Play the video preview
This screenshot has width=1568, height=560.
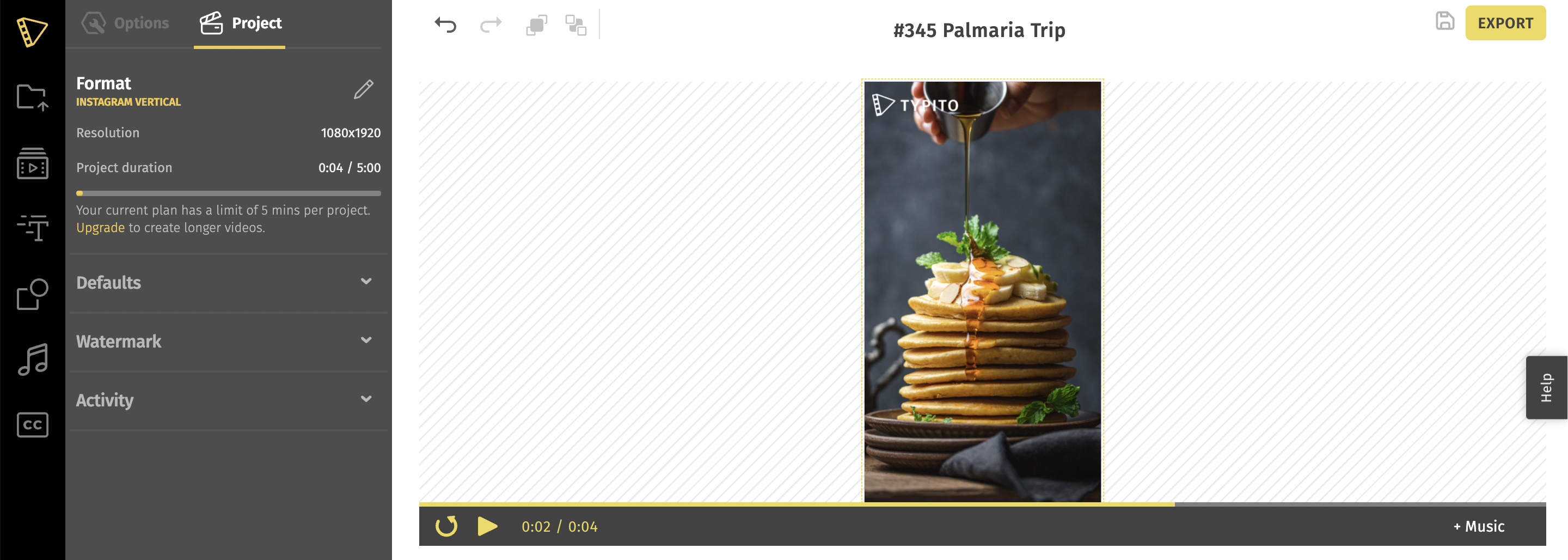[487, 526]
